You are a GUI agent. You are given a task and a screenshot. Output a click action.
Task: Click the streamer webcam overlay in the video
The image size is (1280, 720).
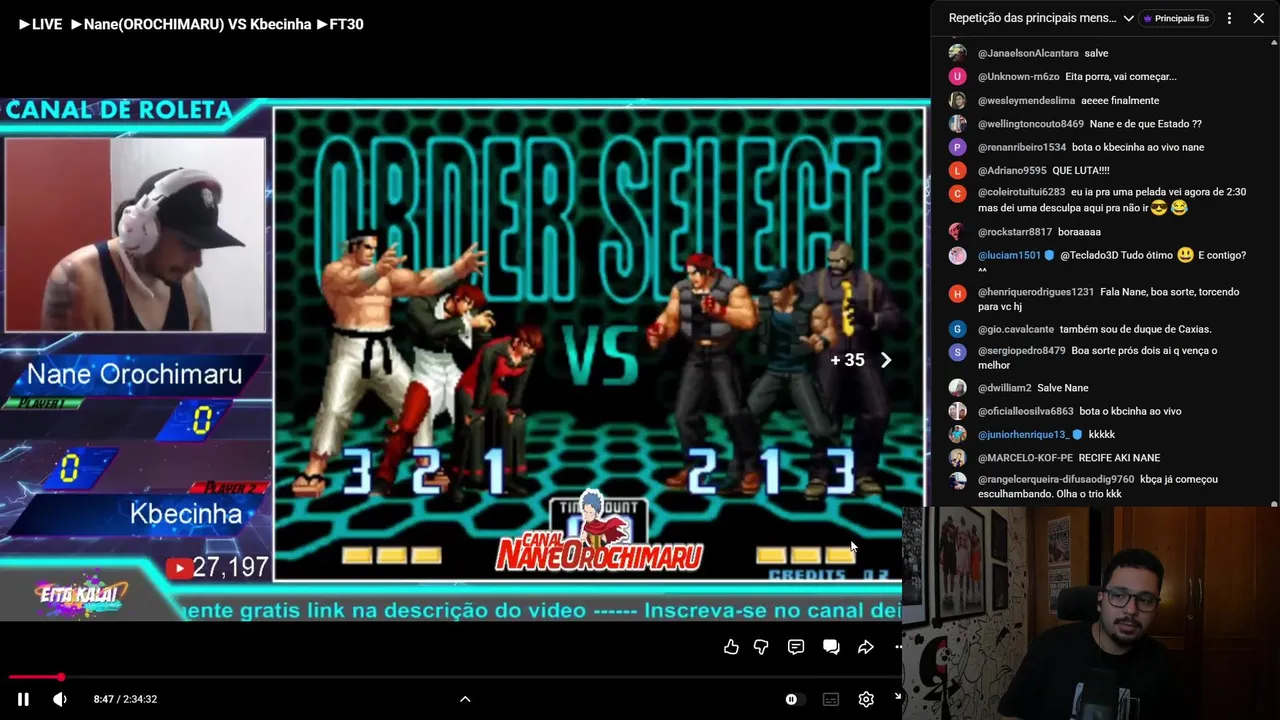[x=135, y=235]
